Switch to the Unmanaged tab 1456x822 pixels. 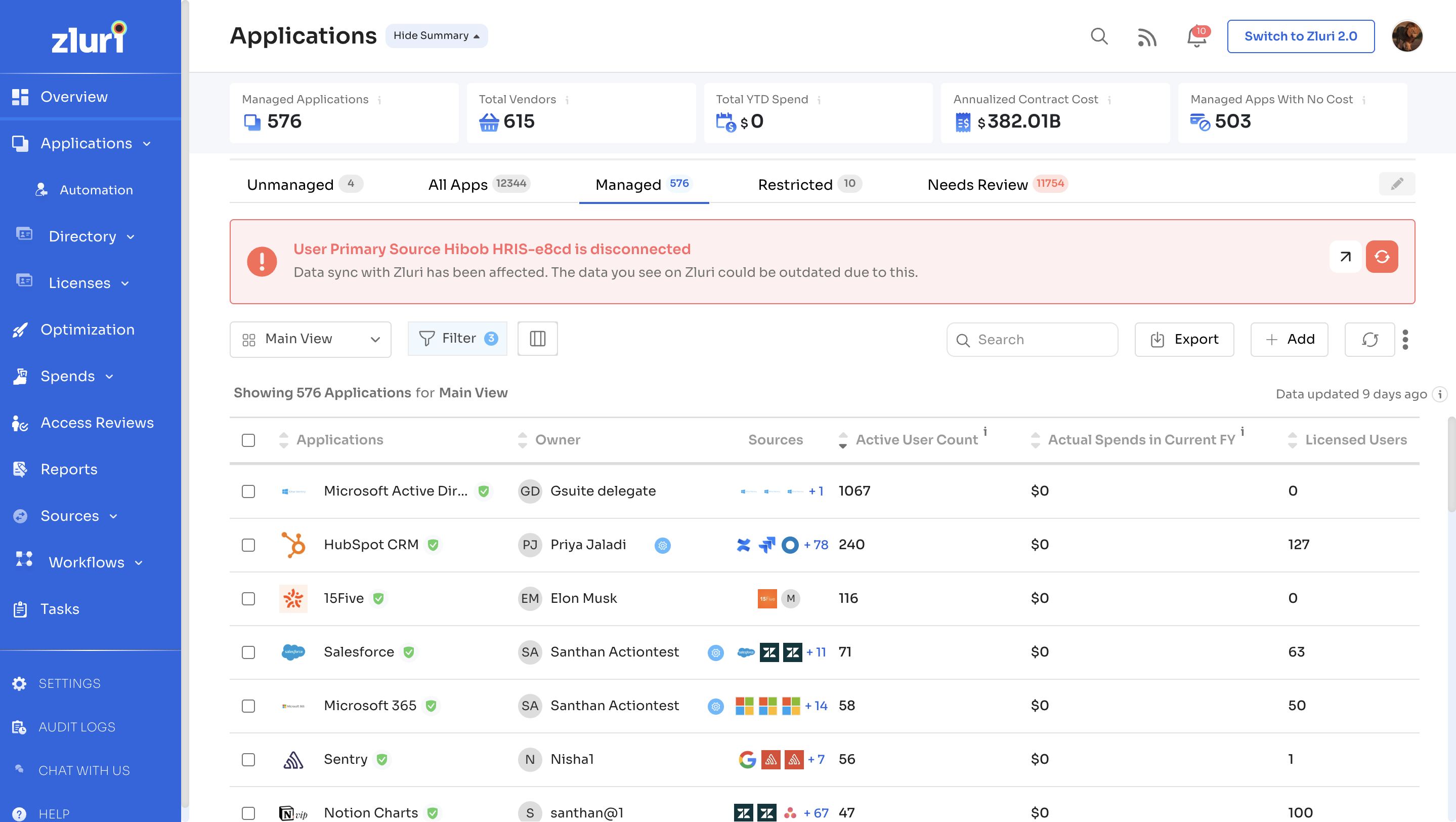pos(304,184)
